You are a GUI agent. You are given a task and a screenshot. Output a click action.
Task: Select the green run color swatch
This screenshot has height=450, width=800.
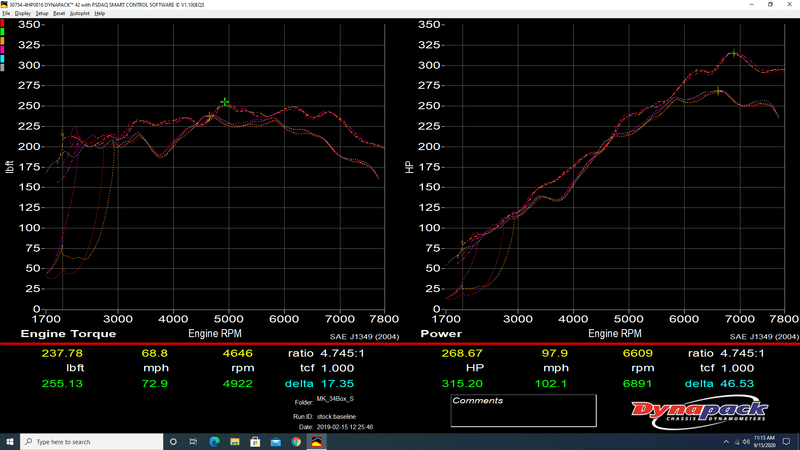pyautogui.click(x=3, y=30)
